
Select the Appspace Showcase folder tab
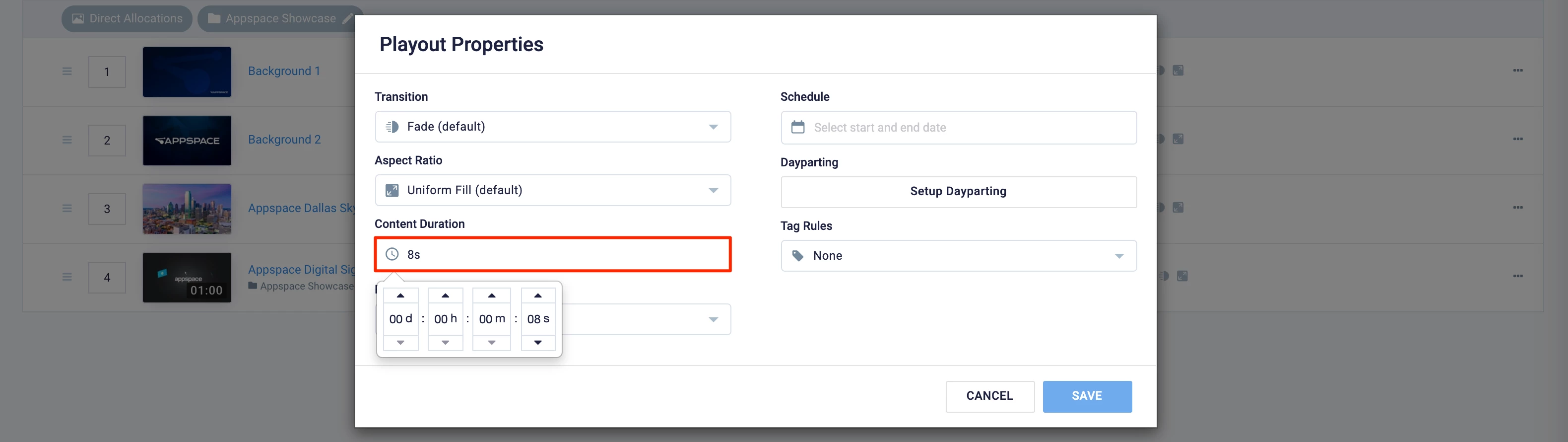tap(280, 19)
